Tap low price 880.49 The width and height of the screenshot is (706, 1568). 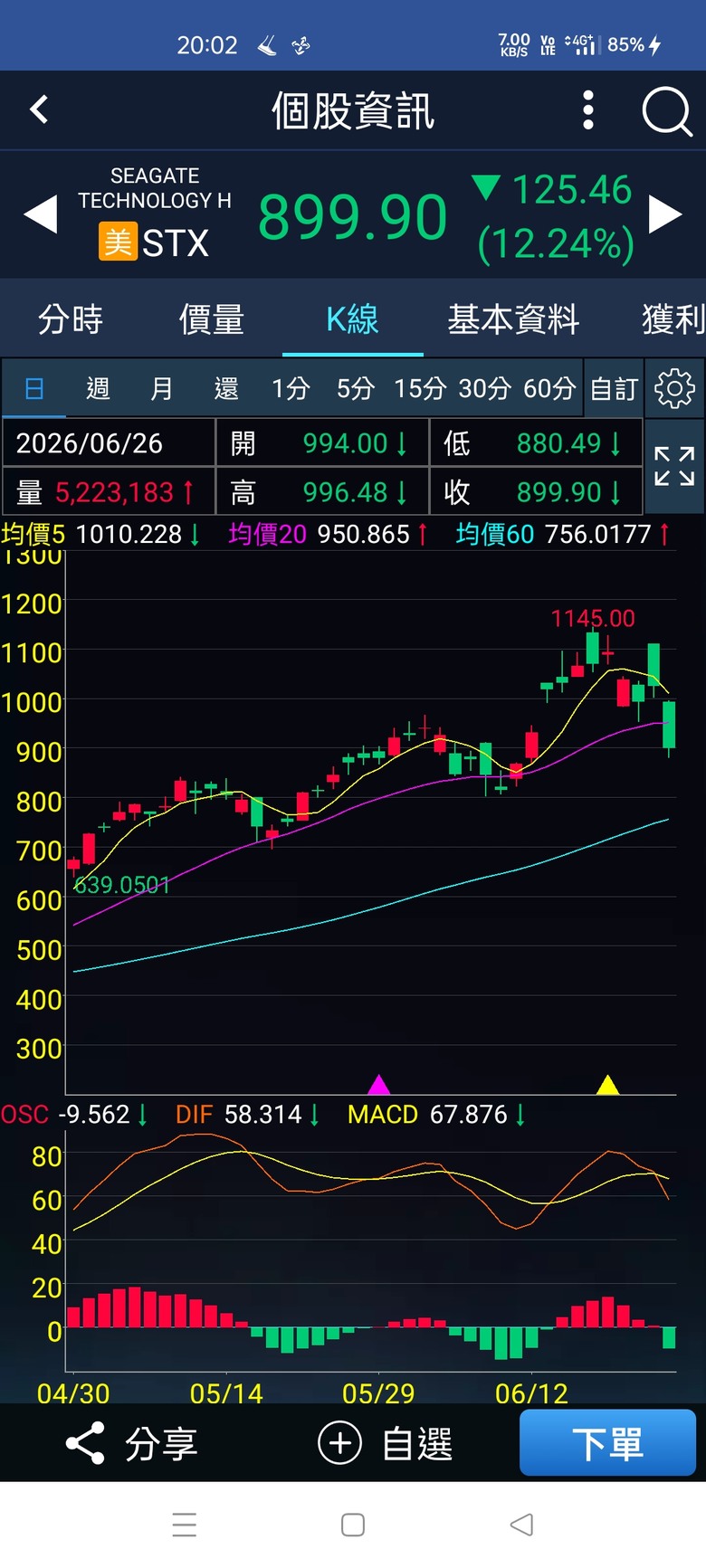pos(558,443)
